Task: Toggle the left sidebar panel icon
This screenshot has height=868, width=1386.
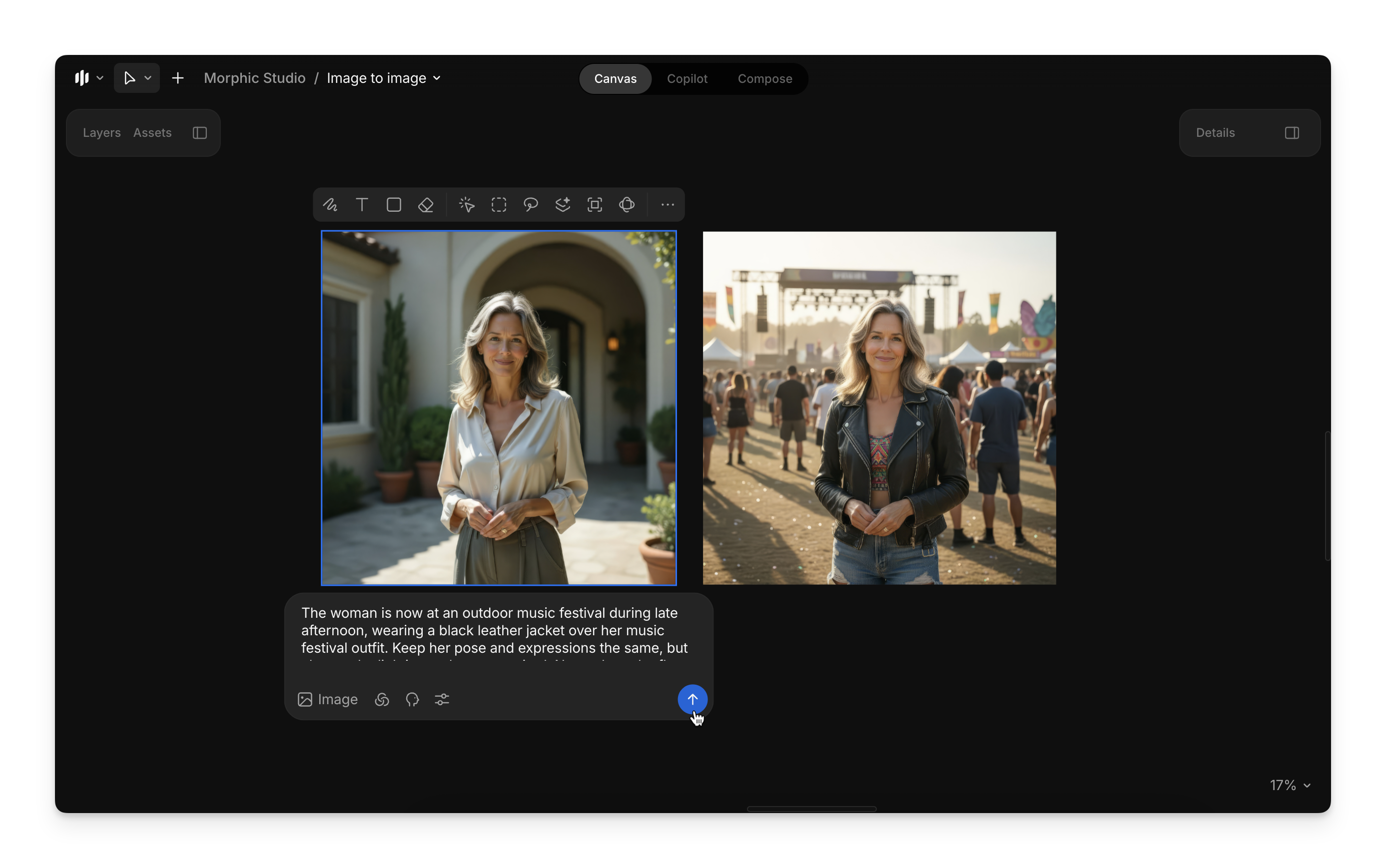Action: pyautogui.click(x=200, y=133)
